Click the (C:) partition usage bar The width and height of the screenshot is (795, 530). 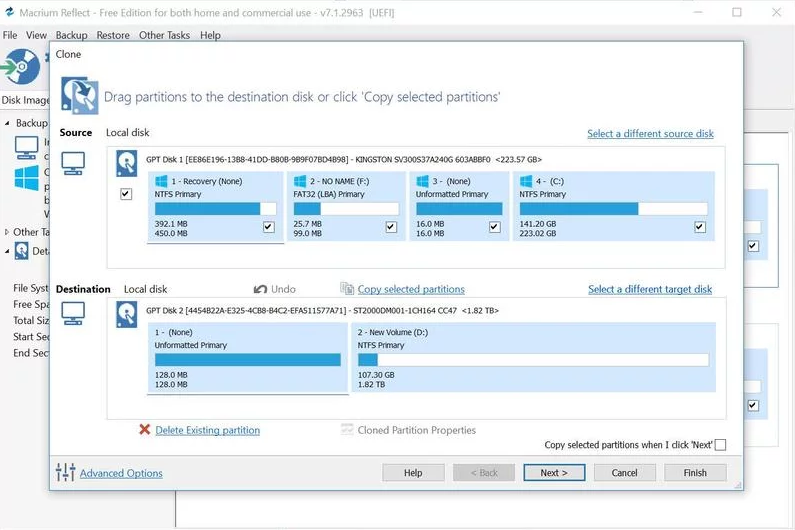click(613, 208)
